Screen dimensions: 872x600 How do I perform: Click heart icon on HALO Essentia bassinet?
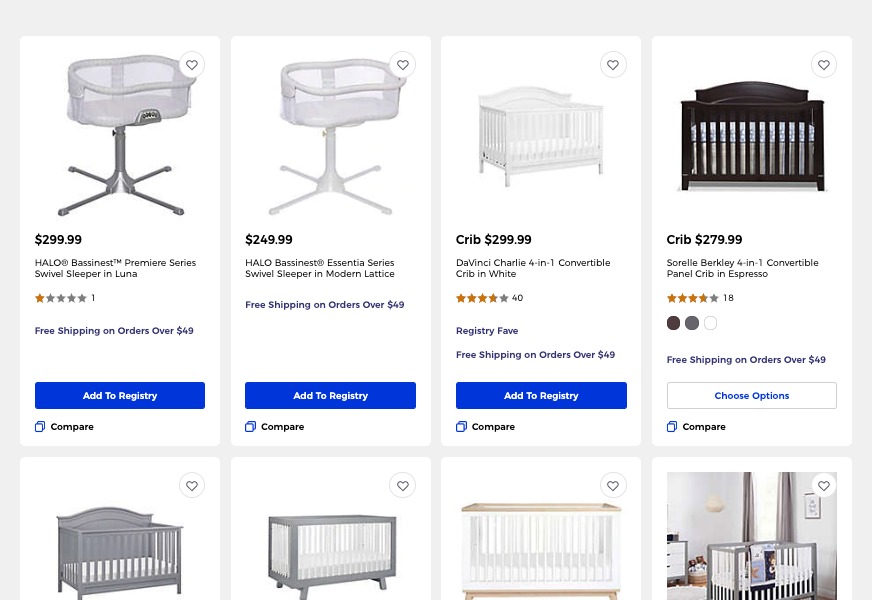[403, 65]
